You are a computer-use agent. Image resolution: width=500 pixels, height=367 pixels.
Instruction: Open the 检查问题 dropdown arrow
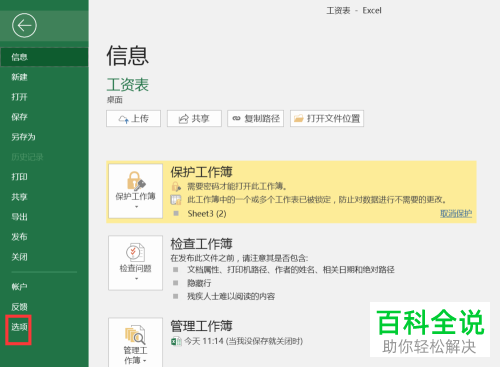click(136, 279)
